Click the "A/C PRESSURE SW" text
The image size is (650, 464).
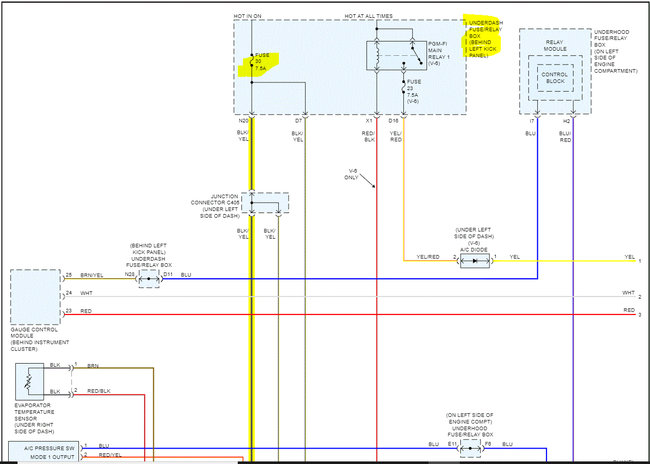point(49,449)
